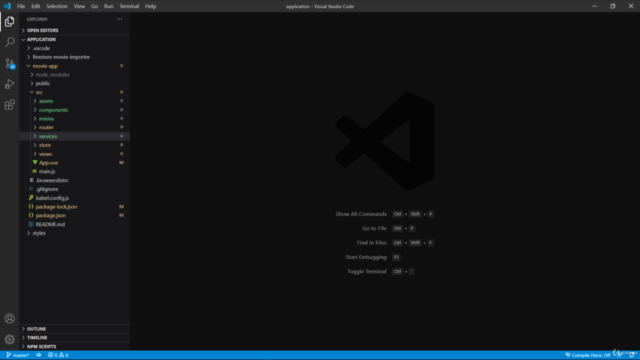Click the Start Debugging hint
Viewport: 640px width, 360px height.
coord(366,257)
